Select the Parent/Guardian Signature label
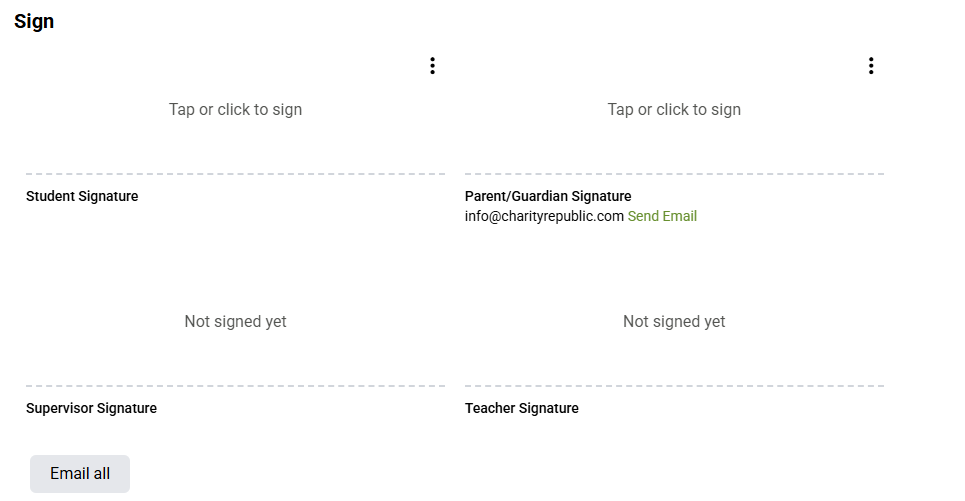The height and width of the screenshot is (501, 965). point(548,196)
